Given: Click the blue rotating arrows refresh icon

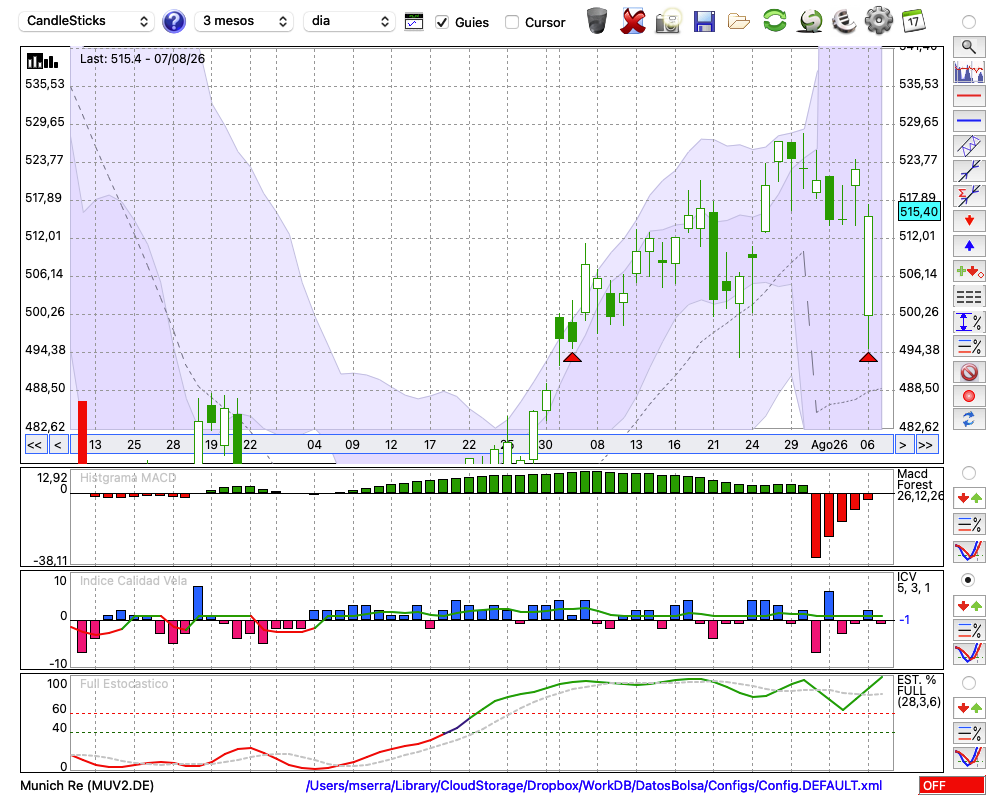Looking at the screenshot, I should (x=969, y=420).
